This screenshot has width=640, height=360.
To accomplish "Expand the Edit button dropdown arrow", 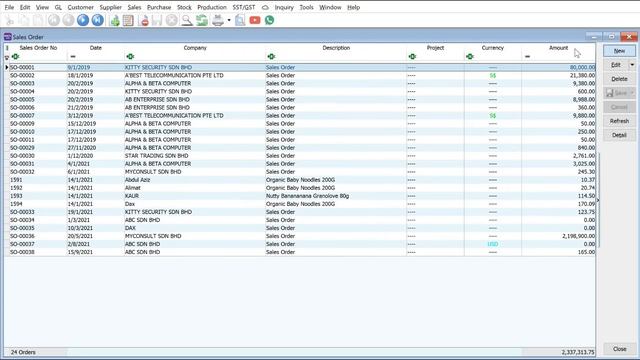I will (632, 65).
